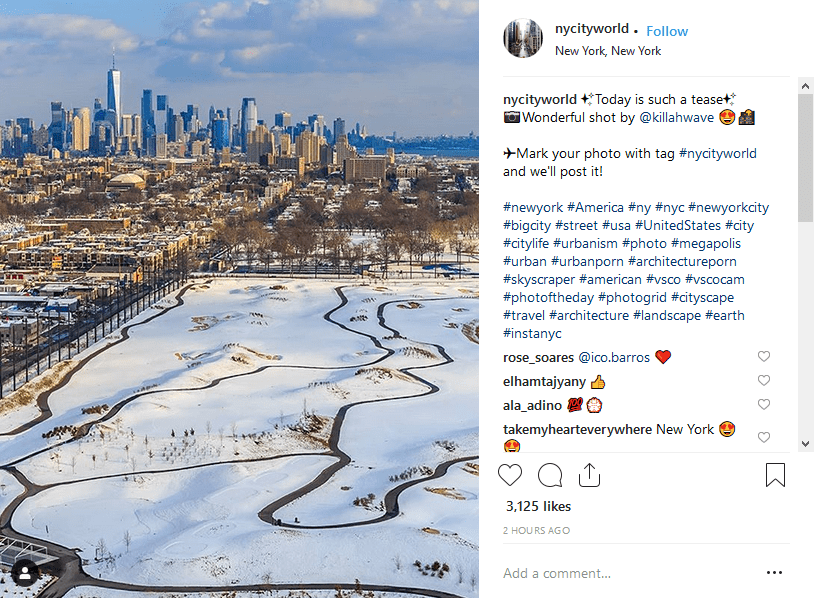
Task: Click the scrollbar down arrow in comments
Action: coord(805,444)
